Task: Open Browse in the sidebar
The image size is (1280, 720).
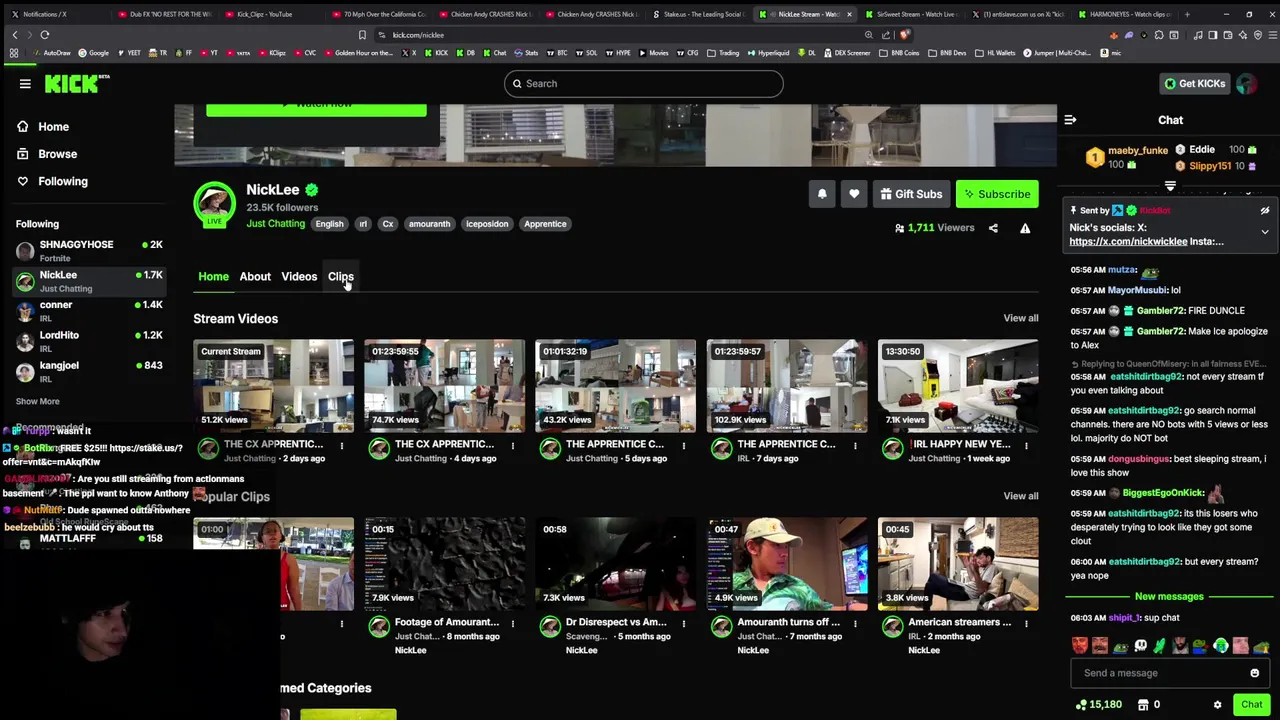Action: coord(57,154)
